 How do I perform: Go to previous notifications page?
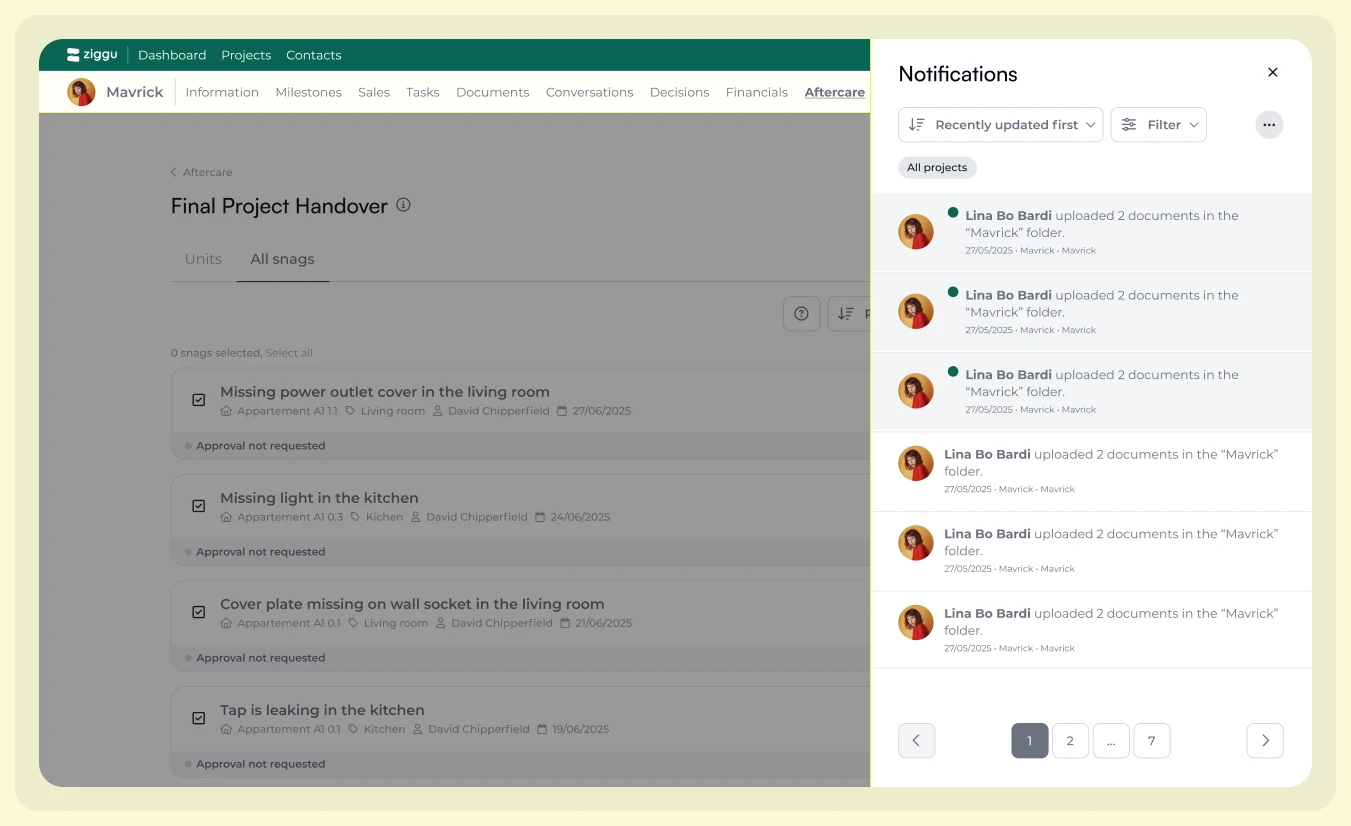coord(916,741)
